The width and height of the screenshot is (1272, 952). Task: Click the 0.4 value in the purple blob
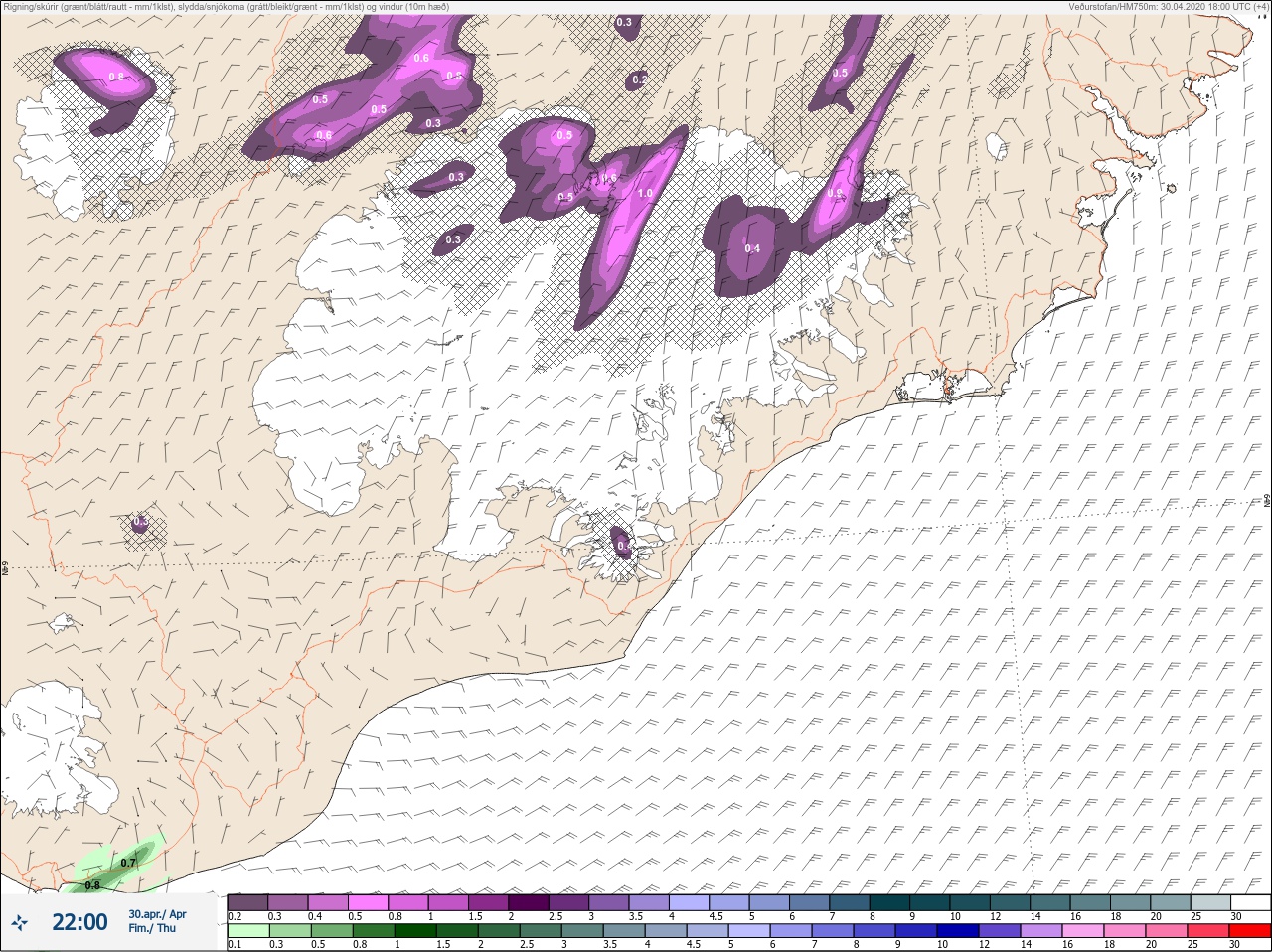click(x=752, y=248)
